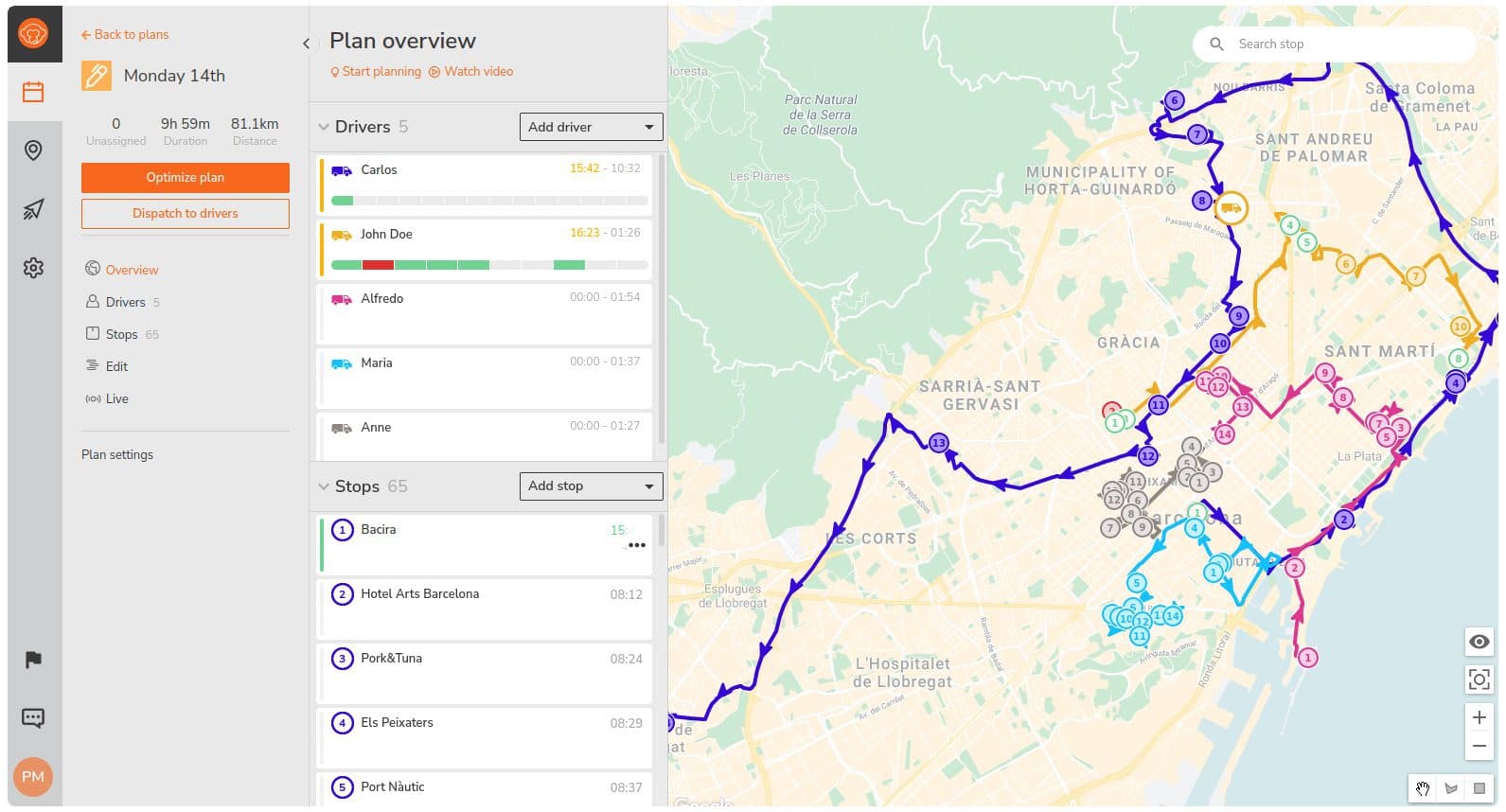This screenshot has width=1506, height=812.
Task: Open the paper plane dispatch icon
Action: pos(33,209)
